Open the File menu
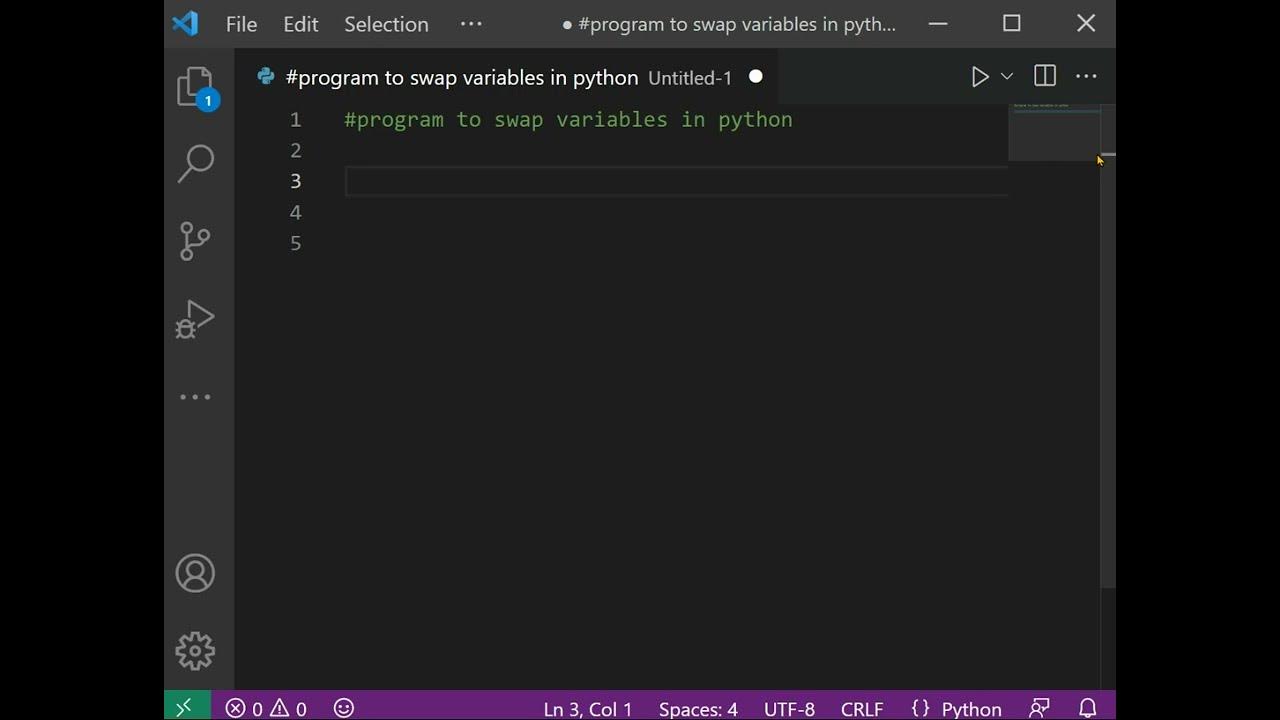 241,24
